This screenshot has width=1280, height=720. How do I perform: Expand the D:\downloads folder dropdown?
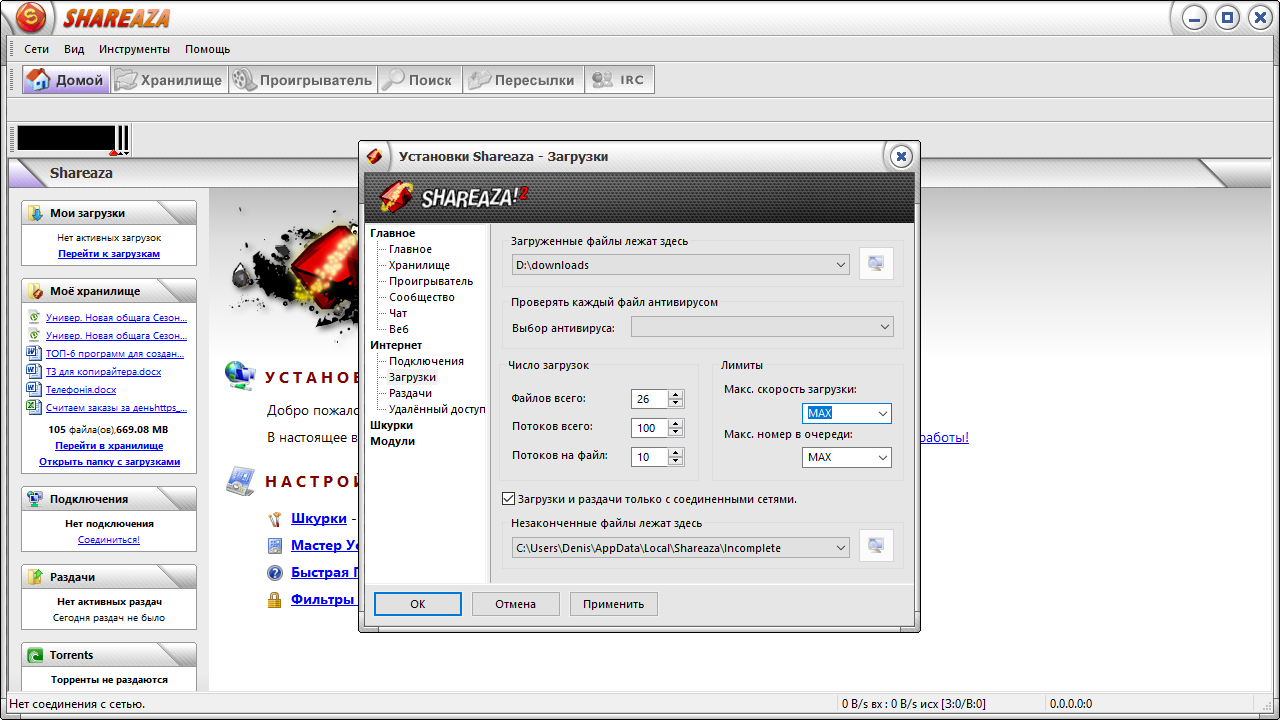(840, 265)
